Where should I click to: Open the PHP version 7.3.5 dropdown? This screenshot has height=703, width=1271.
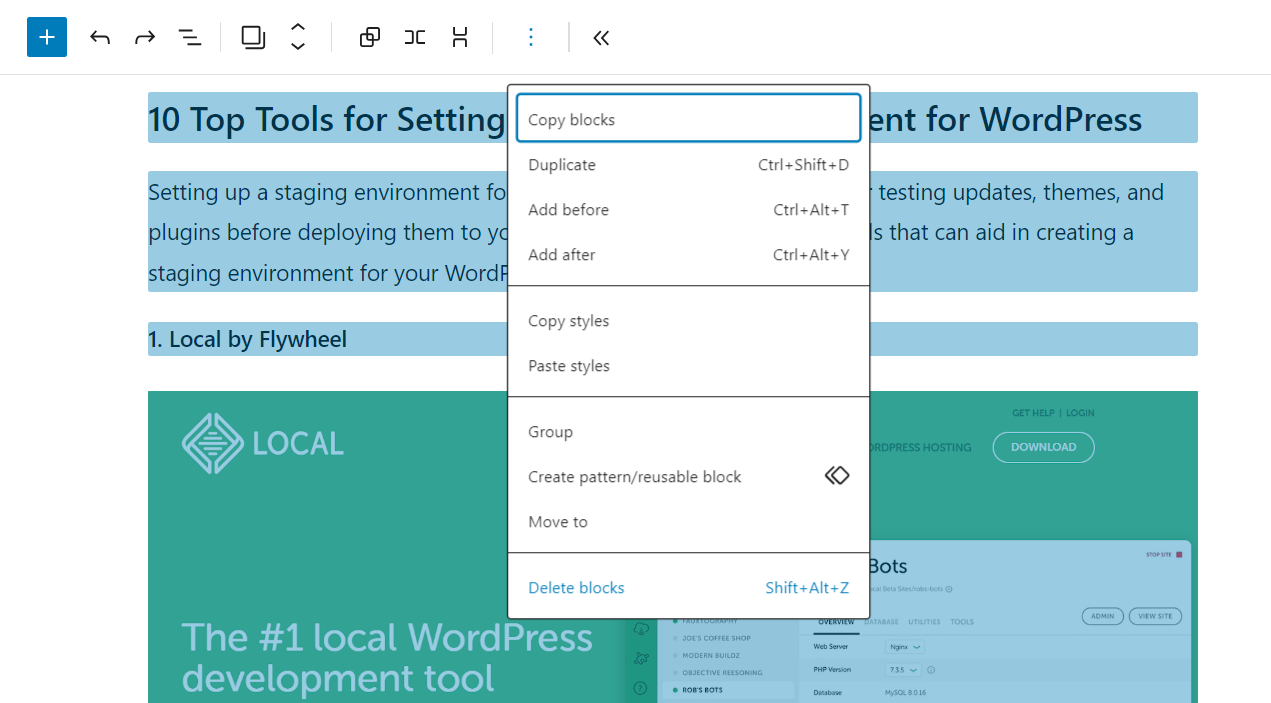coord(902,670)
